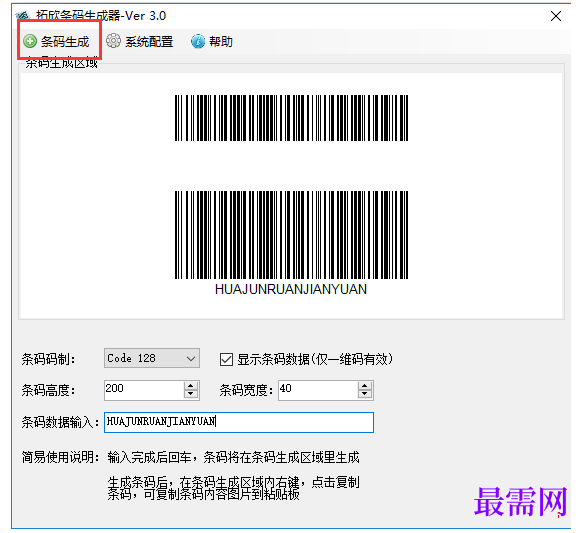Click the 条码数据输入: label
The width and height of the screenshot is (586, 533).
click(61, 422)
